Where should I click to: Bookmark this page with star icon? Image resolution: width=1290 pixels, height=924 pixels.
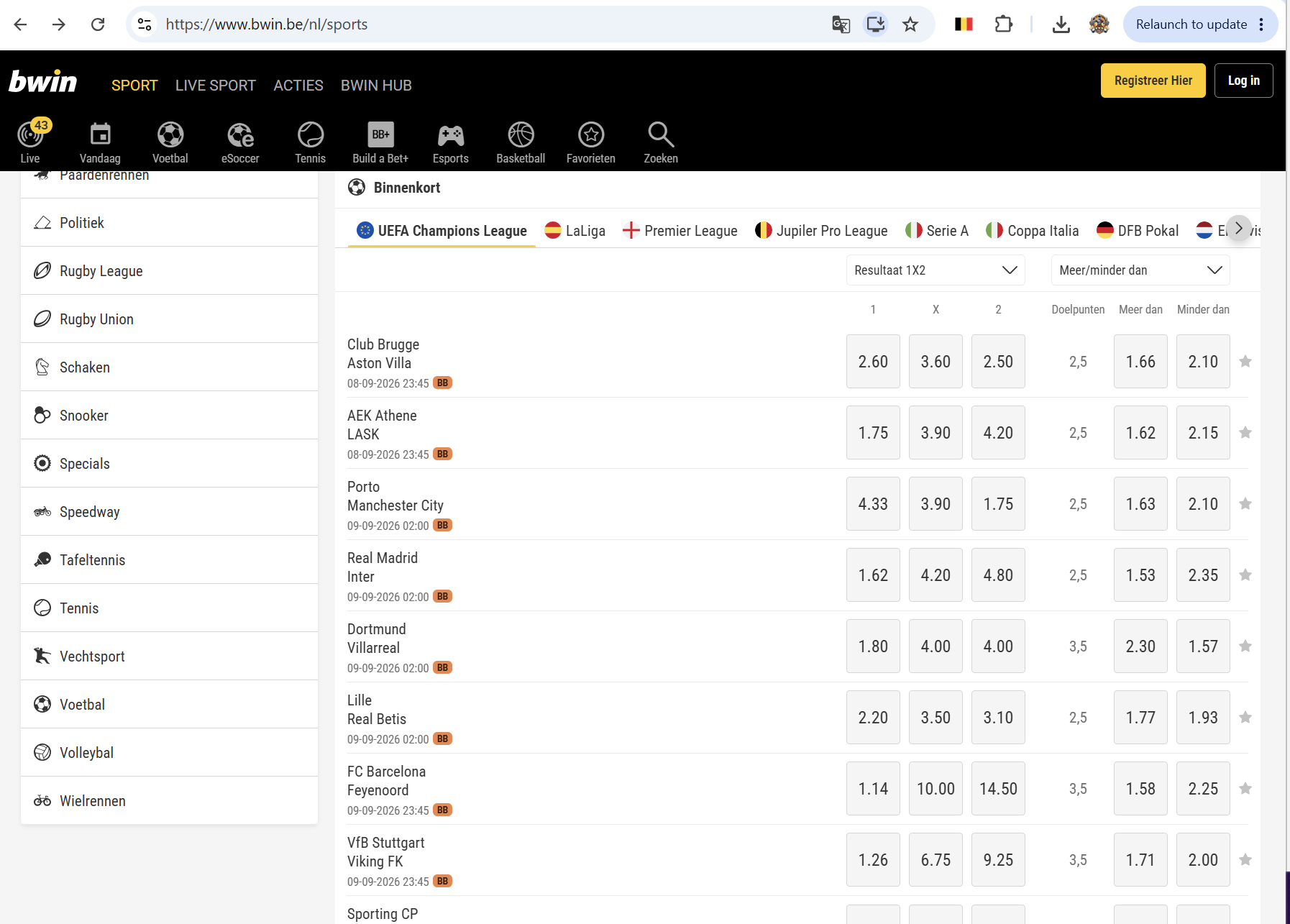910,24
